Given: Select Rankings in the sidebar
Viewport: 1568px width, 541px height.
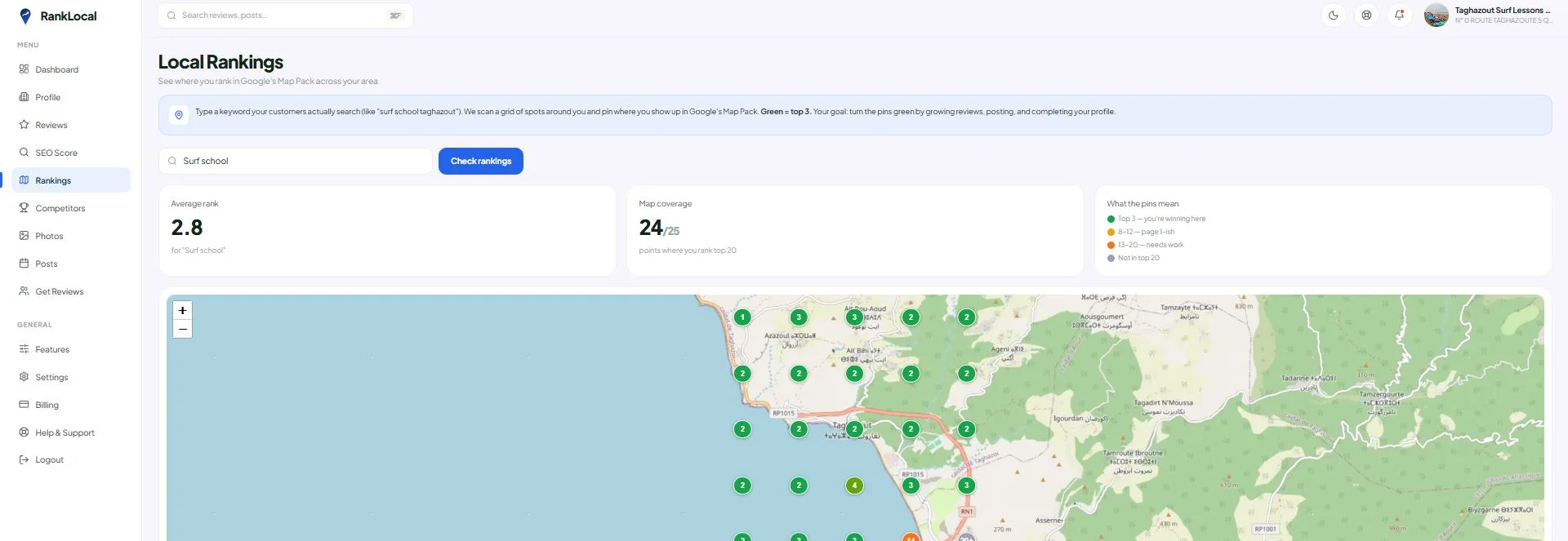Looking at the screenshot, I should click(71, 180).
